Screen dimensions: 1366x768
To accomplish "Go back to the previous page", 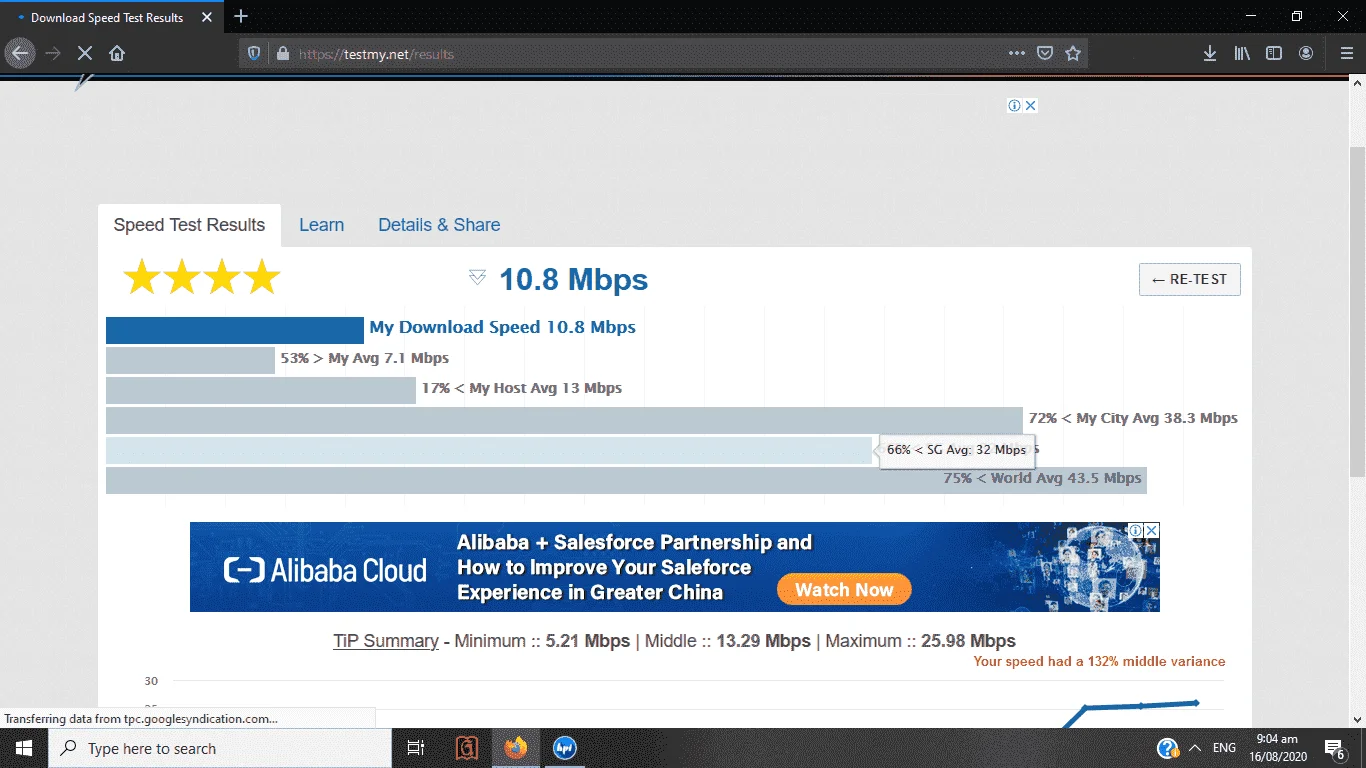I will (20, 53).
